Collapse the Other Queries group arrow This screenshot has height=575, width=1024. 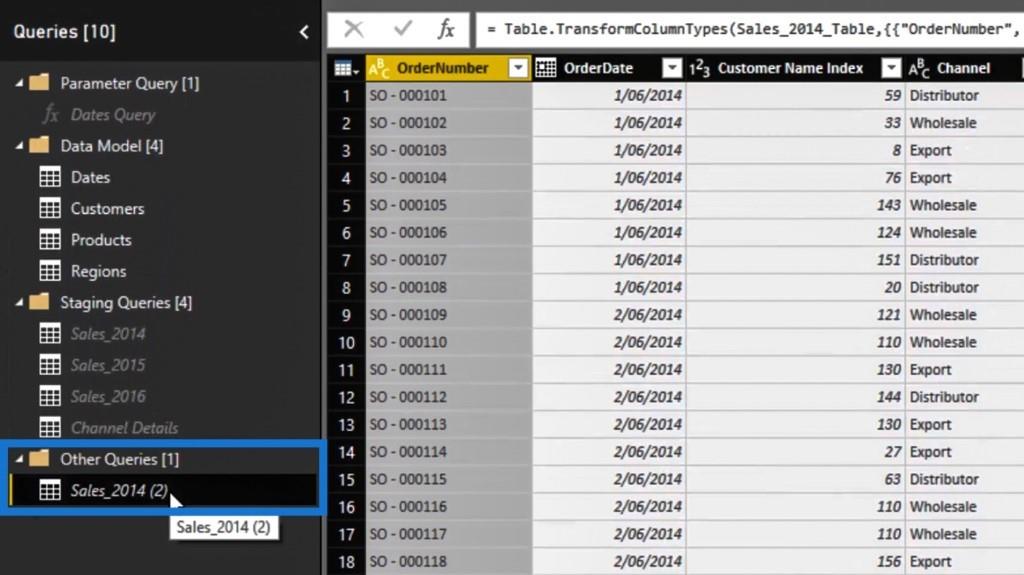pyautogui.click(x=19, y=459)
